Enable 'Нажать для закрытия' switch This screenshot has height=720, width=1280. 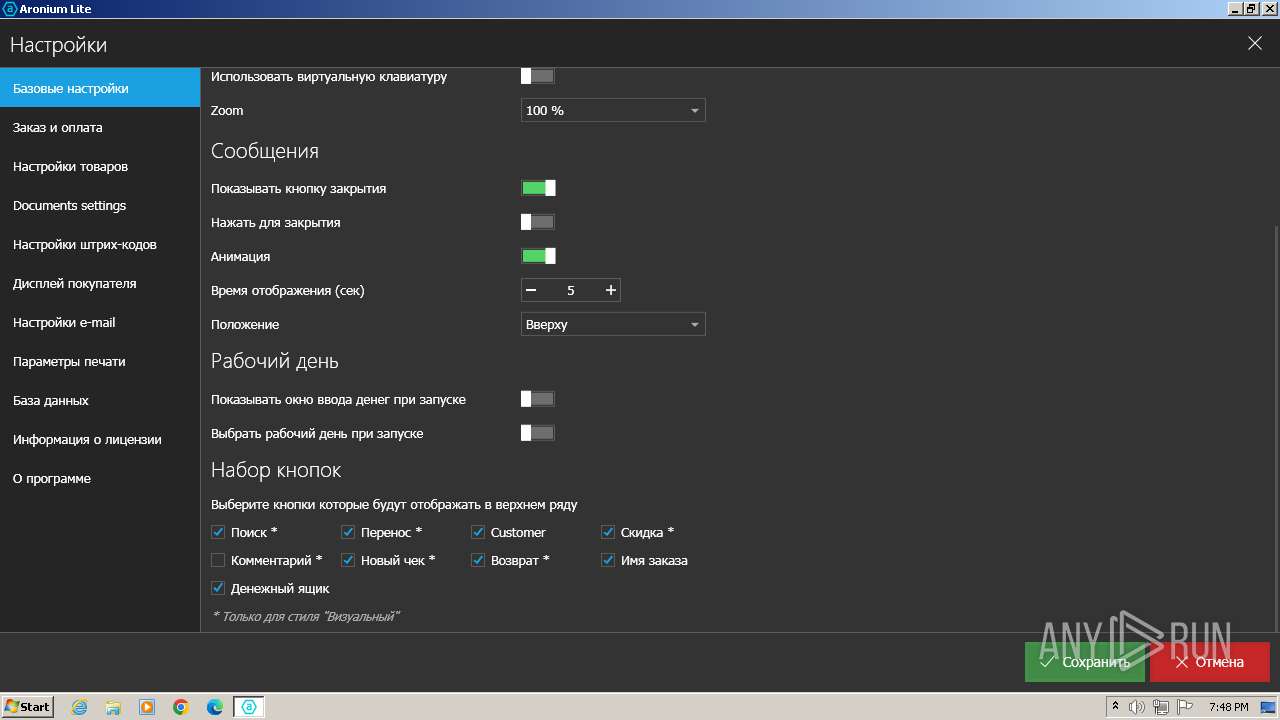coord(538,222)
